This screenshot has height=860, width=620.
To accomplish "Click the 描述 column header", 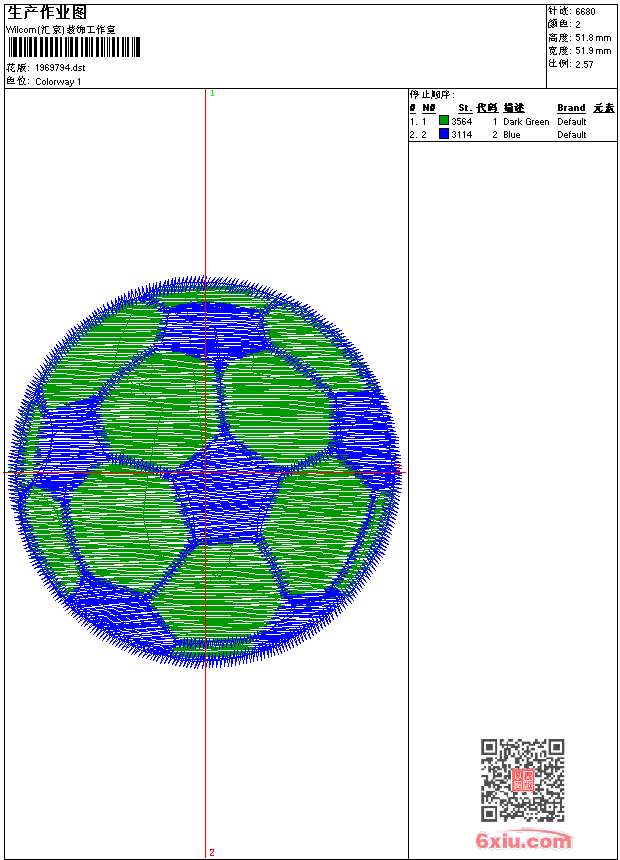I will 514,108.
